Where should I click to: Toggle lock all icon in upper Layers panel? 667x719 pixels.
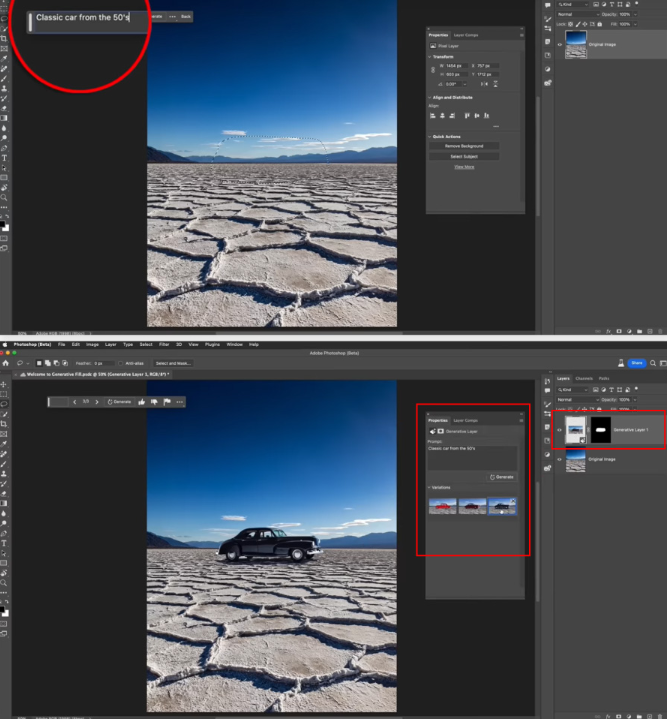tap(600, 24)
